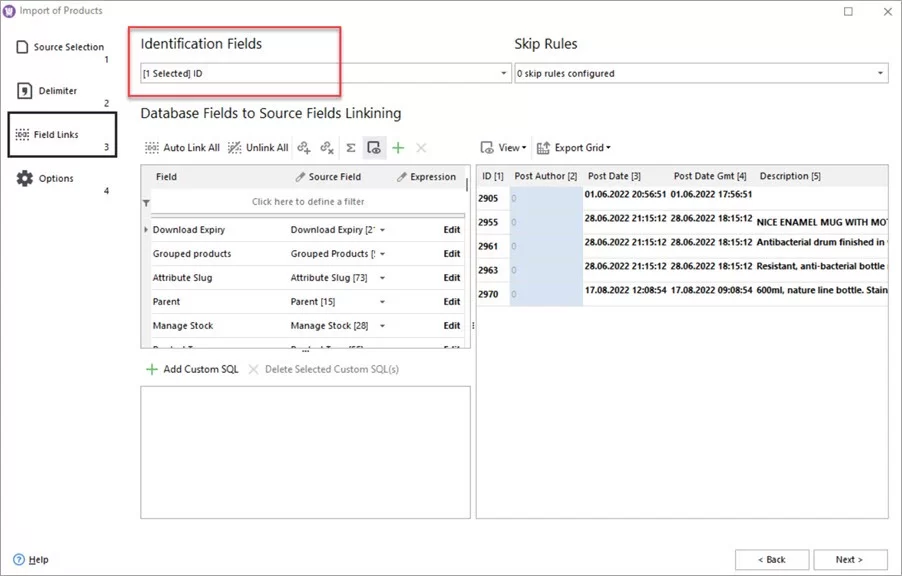Open the Skip Rules dropdown

[879, 73]
